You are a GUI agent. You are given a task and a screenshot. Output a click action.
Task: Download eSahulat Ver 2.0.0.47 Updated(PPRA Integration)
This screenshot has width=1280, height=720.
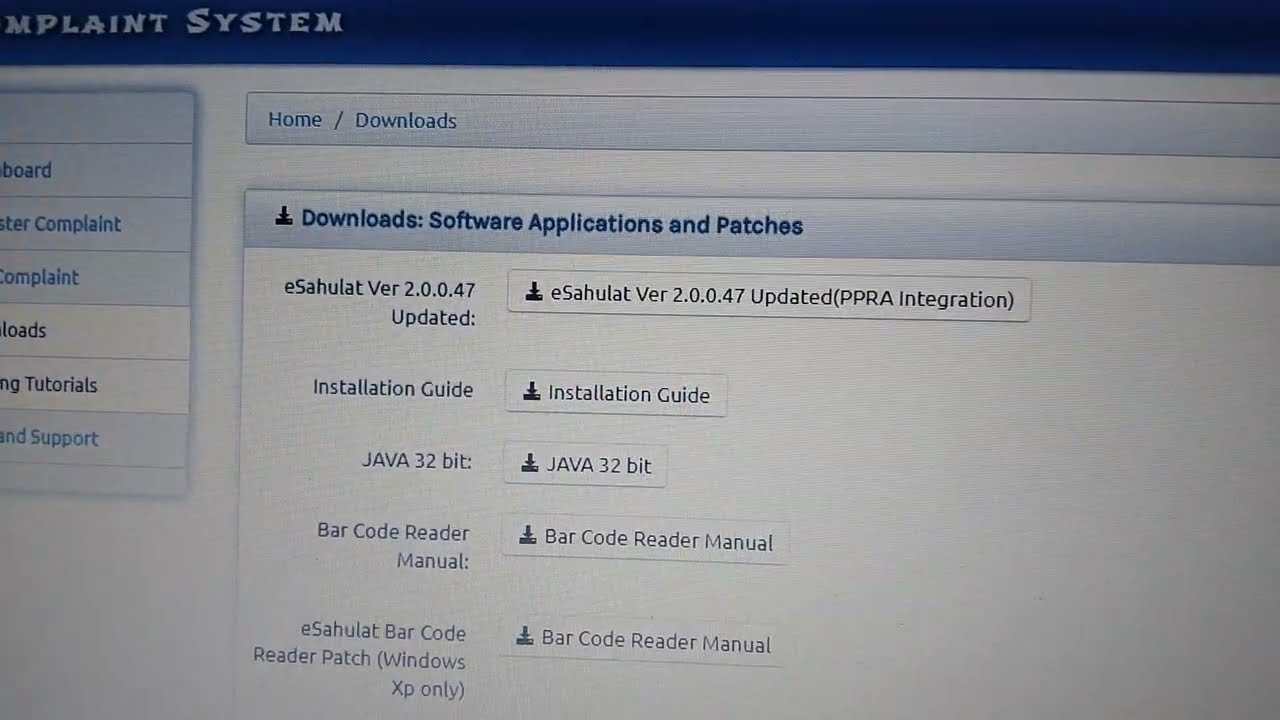point(768,296)
